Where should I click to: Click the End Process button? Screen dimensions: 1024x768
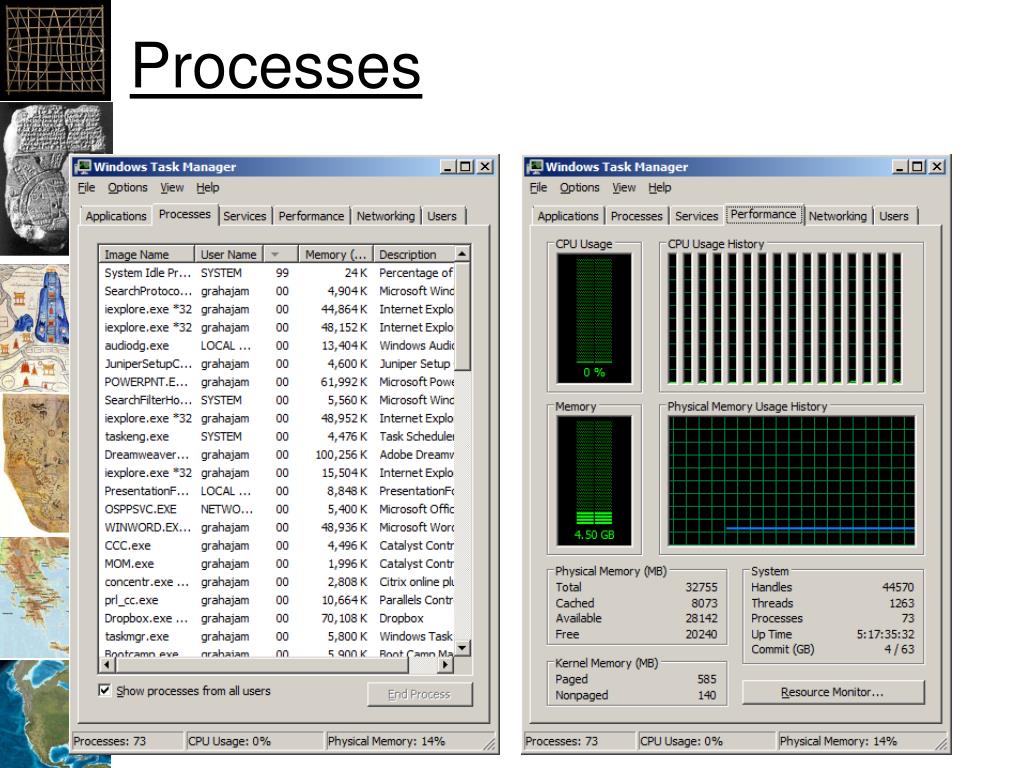point(419,694)
